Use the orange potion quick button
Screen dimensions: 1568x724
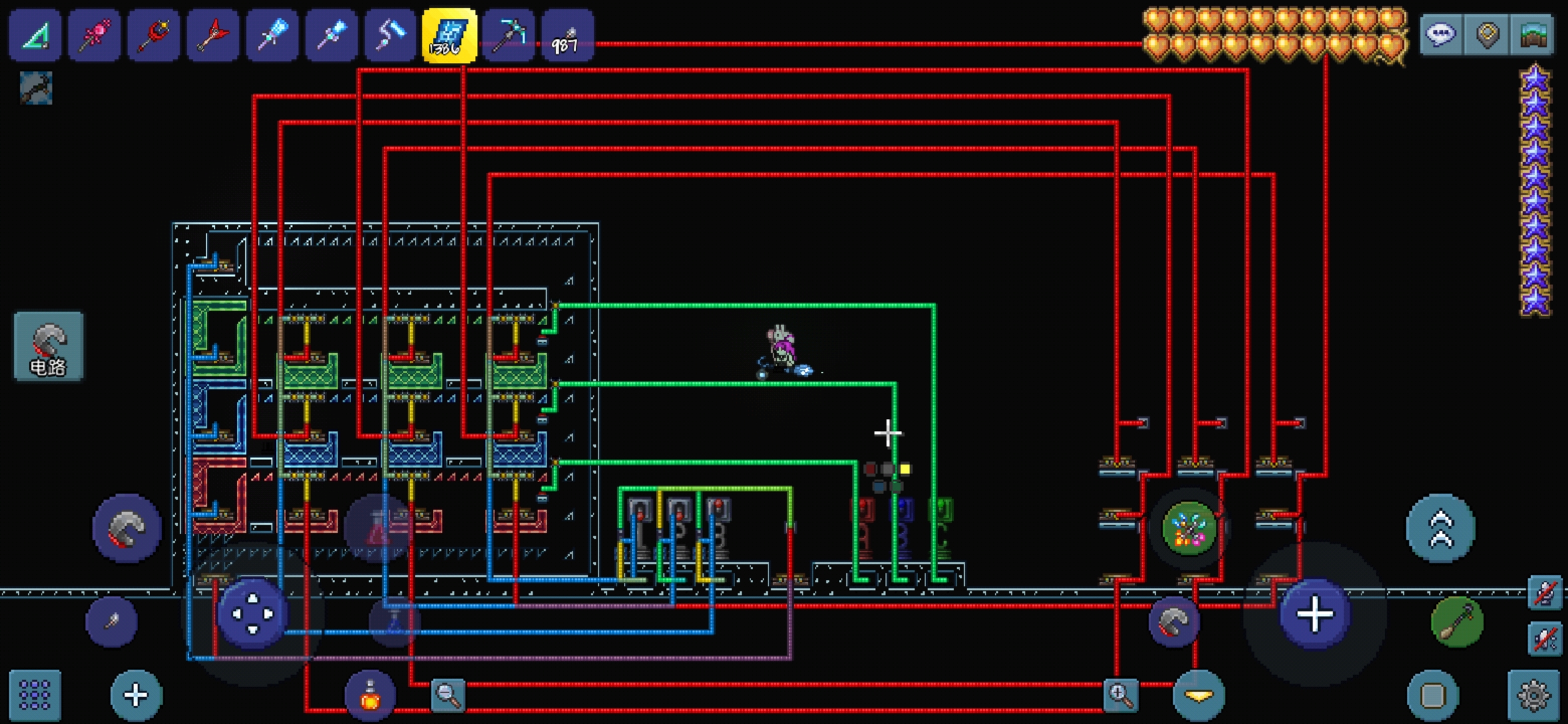371,696
